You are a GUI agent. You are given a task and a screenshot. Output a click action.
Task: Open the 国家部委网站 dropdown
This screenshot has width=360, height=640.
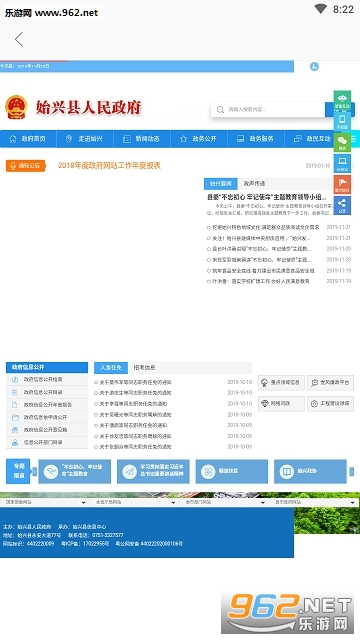(x=44, y=502)
